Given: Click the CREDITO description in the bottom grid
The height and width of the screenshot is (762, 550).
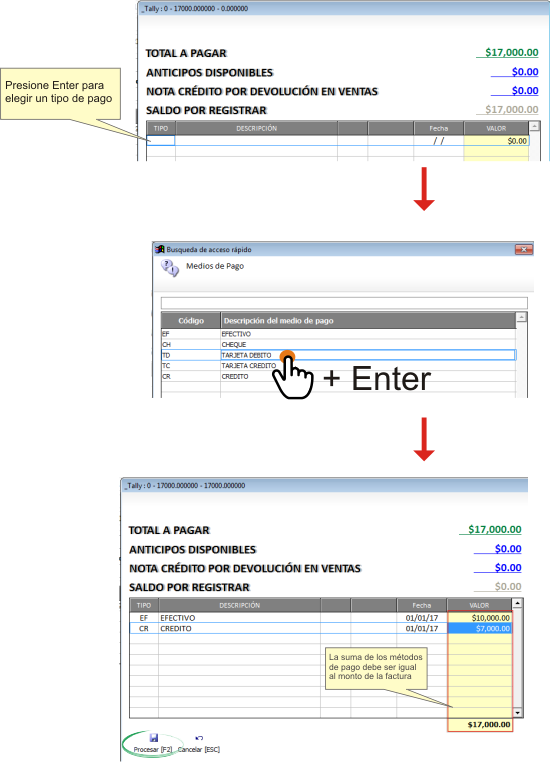Looking at the screenshot, I should click(176, 629).
